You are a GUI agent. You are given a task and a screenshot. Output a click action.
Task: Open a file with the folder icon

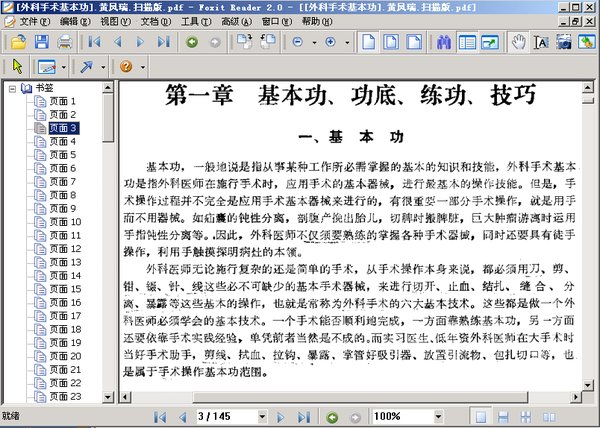[18, 42]
